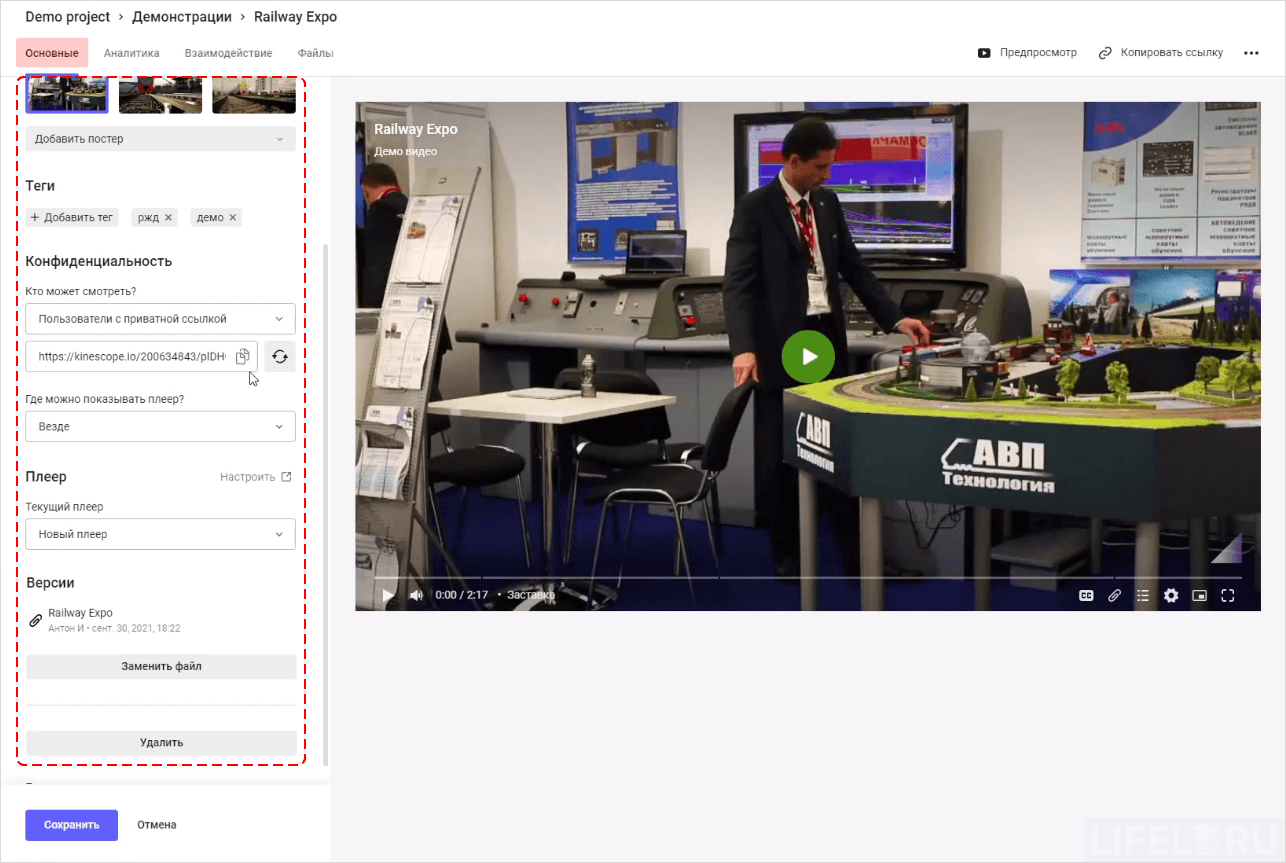Click the "Заменить файл" button
The image size is (1286, 863).
[161, 666]
